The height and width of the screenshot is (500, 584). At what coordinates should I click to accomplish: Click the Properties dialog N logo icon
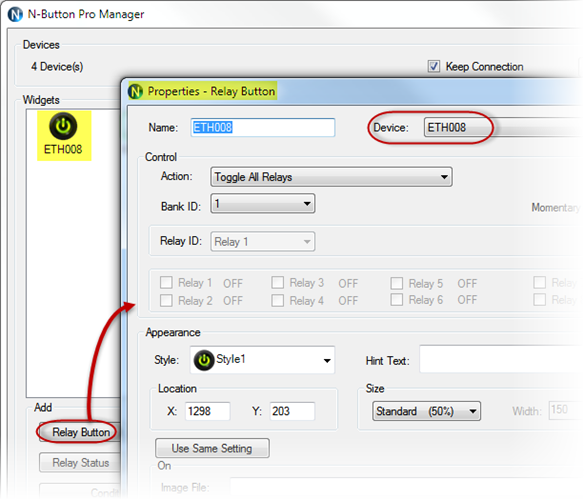pos(135,91)
